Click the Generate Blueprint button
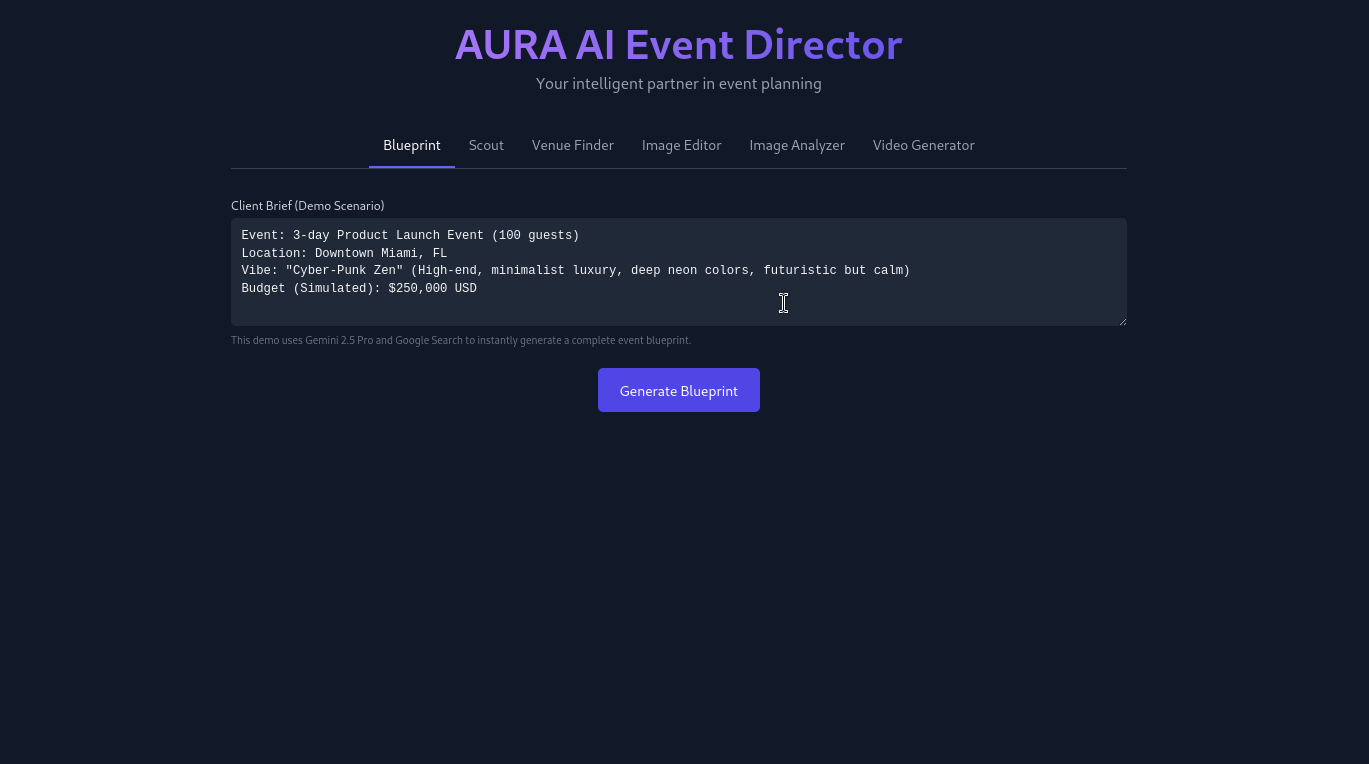1369x764 pixels. pyautogui.click(x=678, y=390)
